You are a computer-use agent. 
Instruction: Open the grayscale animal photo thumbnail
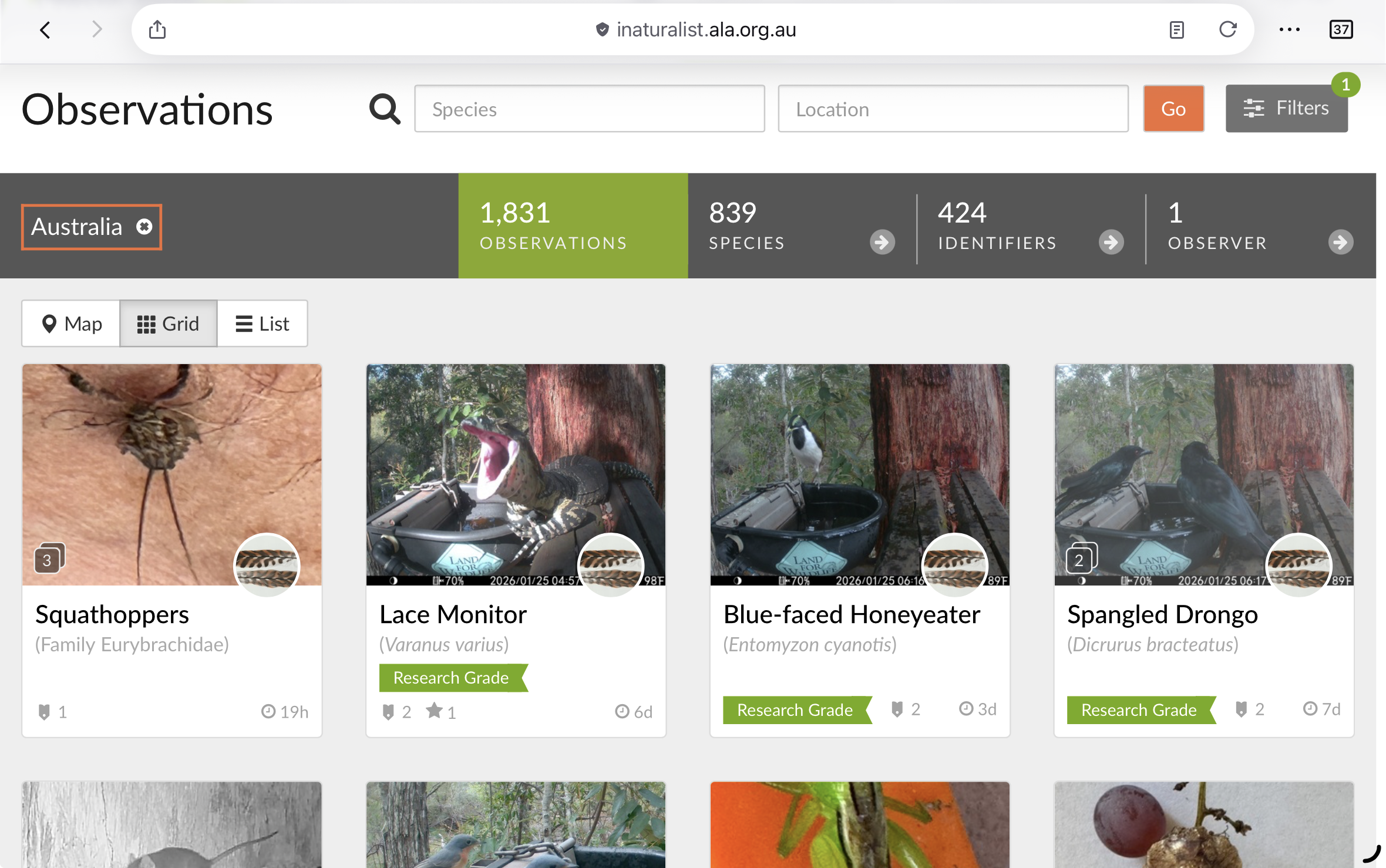tap(171, 825)
